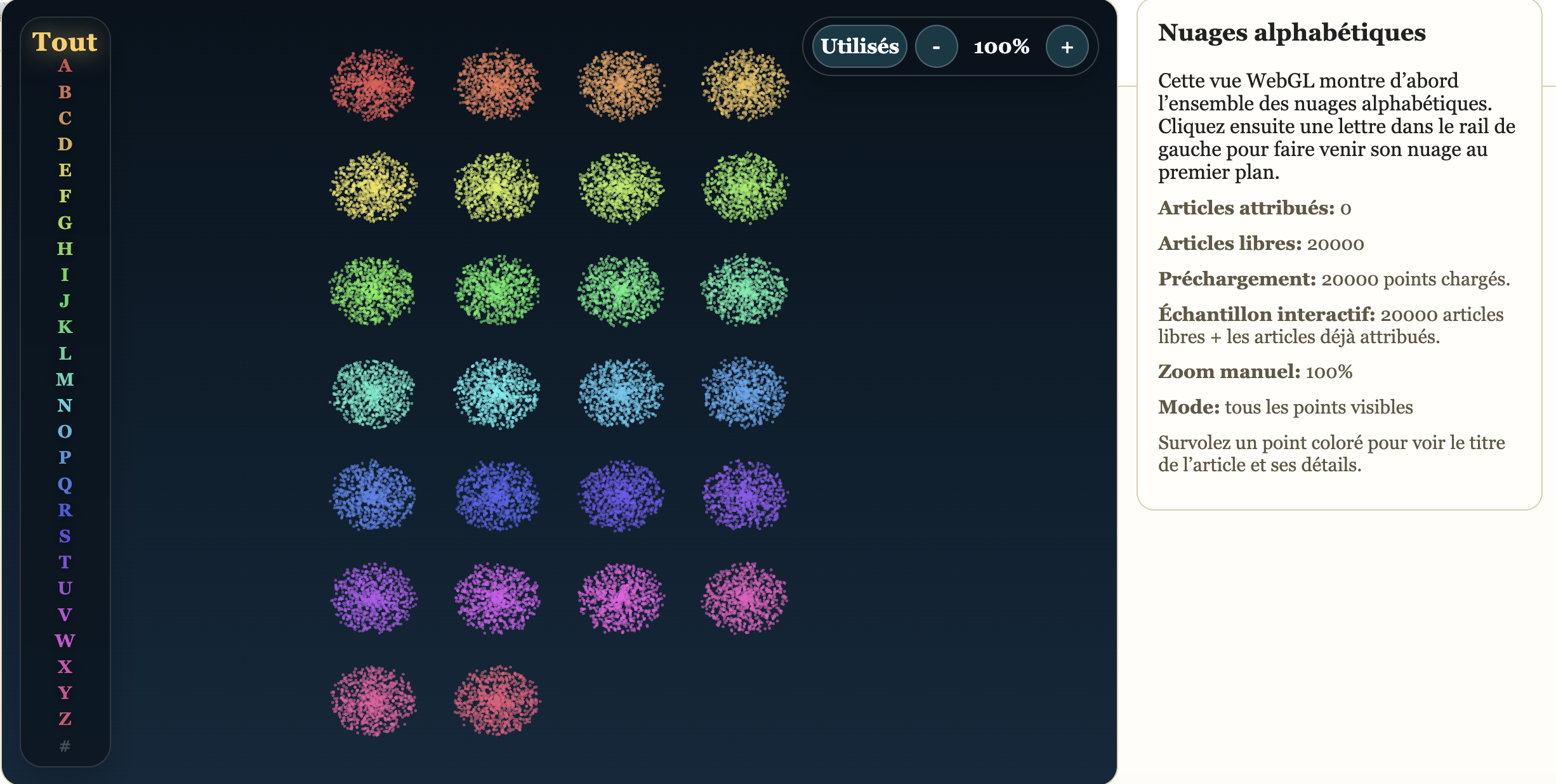
Task: Select letter E in the rail
Action: 65,170
